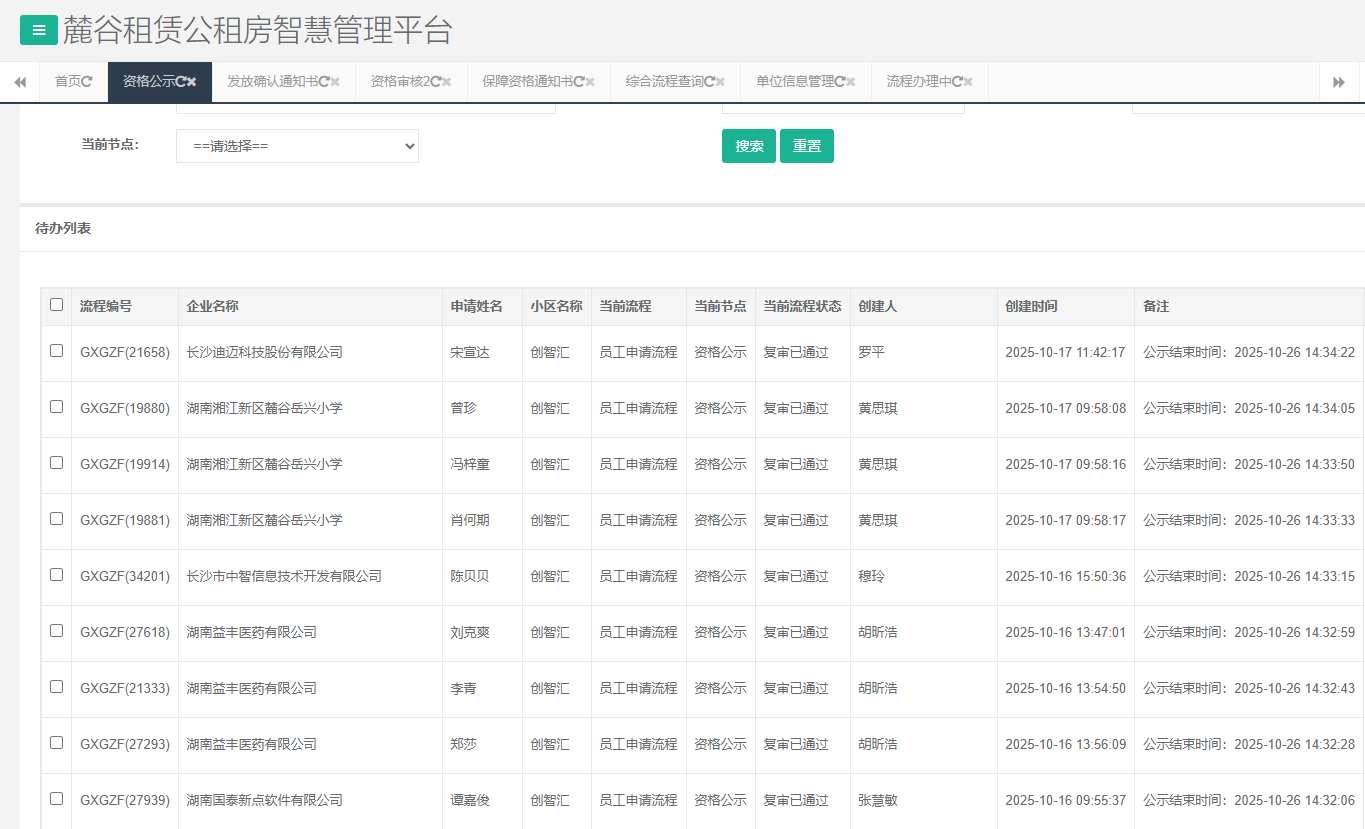Select checkbox for applicant 陈贝贝
Viewport: 1365px width, 829px height.
point(56,575)
